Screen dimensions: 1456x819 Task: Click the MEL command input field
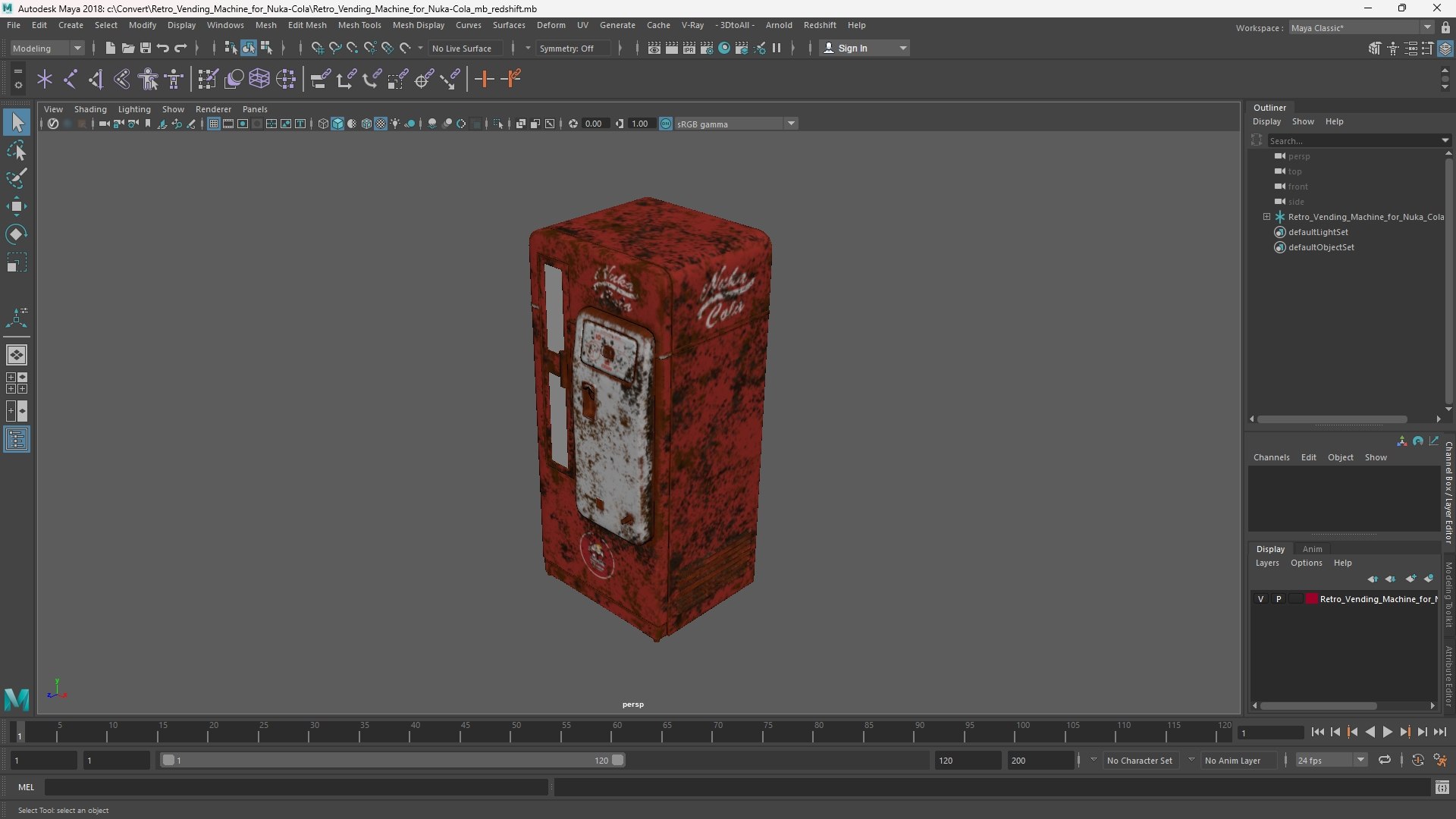point(297,787)
